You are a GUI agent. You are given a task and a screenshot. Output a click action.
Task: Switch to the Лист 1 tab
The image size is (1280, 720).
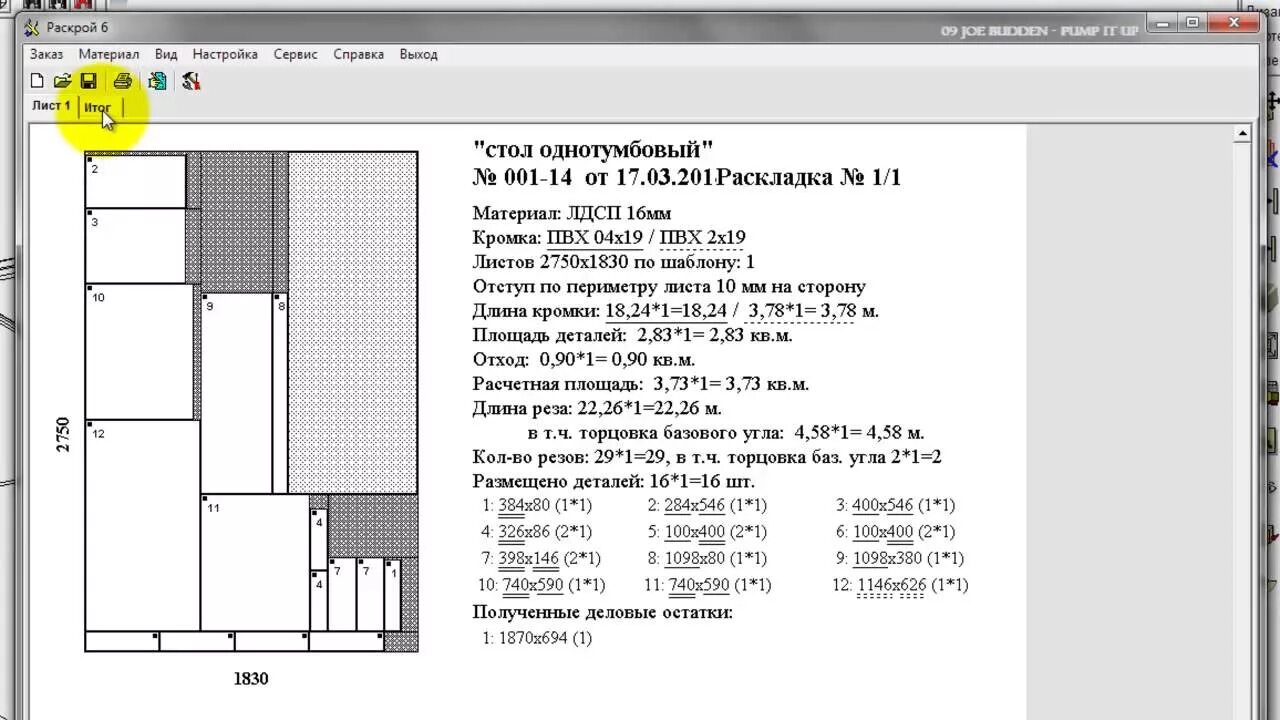point(51,106)
